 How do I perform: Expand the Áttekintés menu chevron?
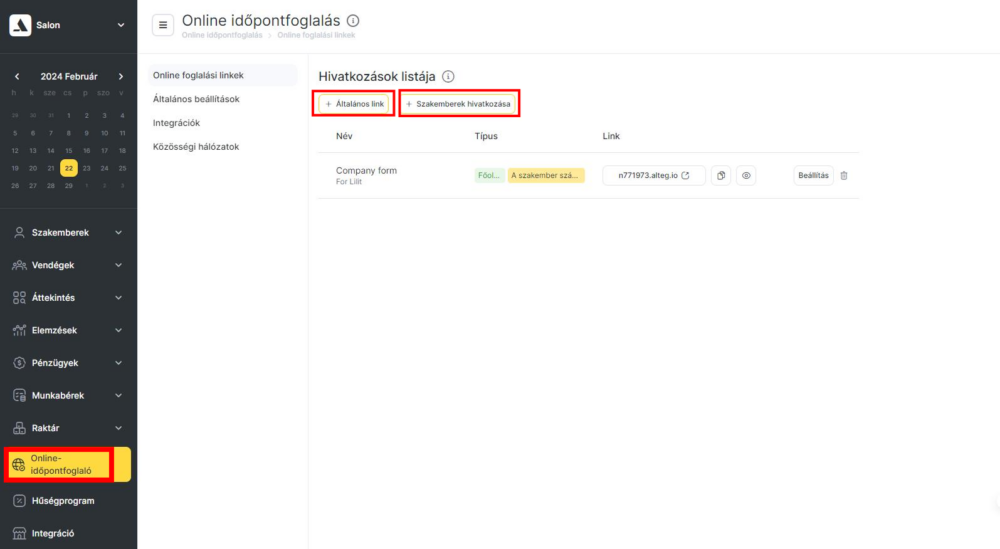point(119,298)
